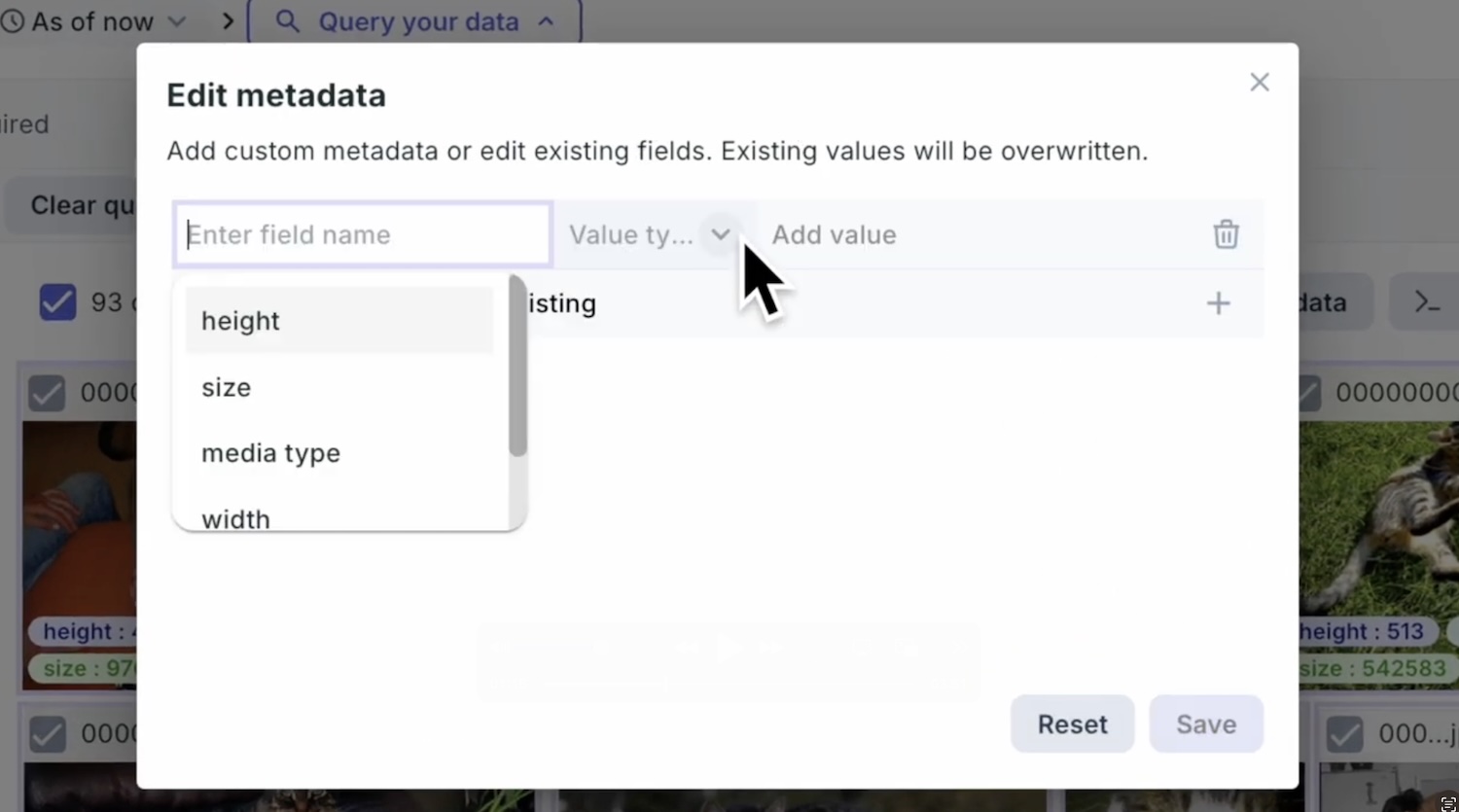Screen dimensions: 1459x812
Task: Click the magnifier icon in Query your data
Action: [x=287, y=21]
